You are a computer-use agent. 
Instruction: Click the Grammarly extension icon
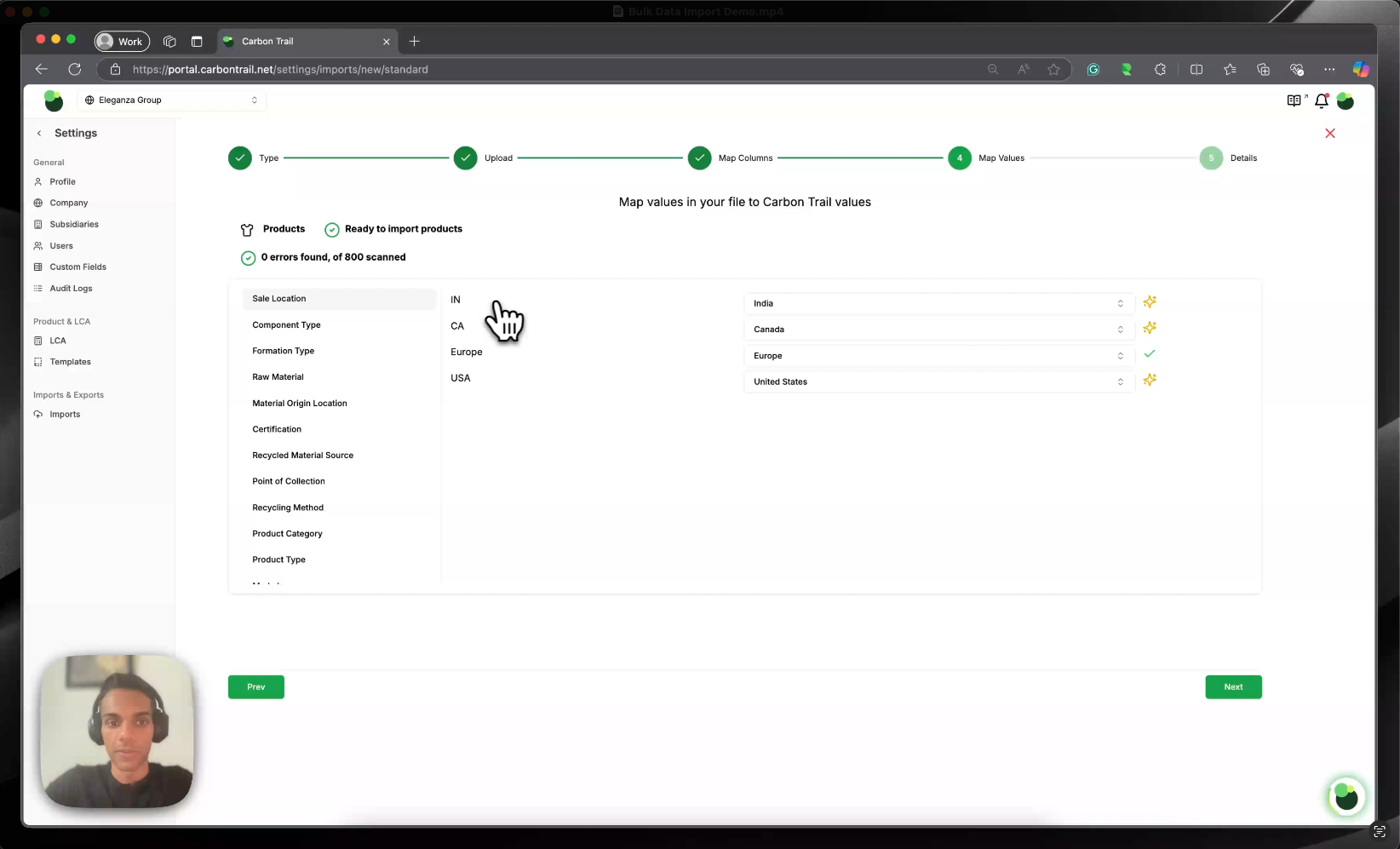point(1093,70)
